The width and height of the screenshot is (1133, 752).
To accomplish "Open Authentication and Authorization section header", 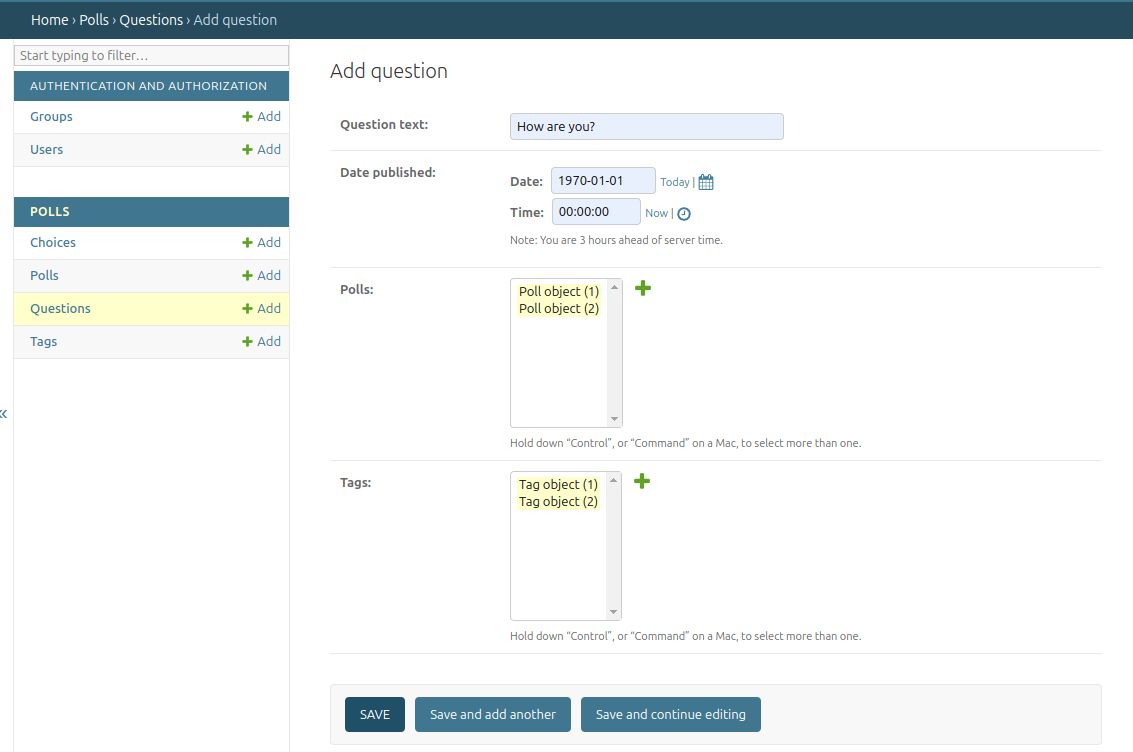I will [x=148, y=86].
